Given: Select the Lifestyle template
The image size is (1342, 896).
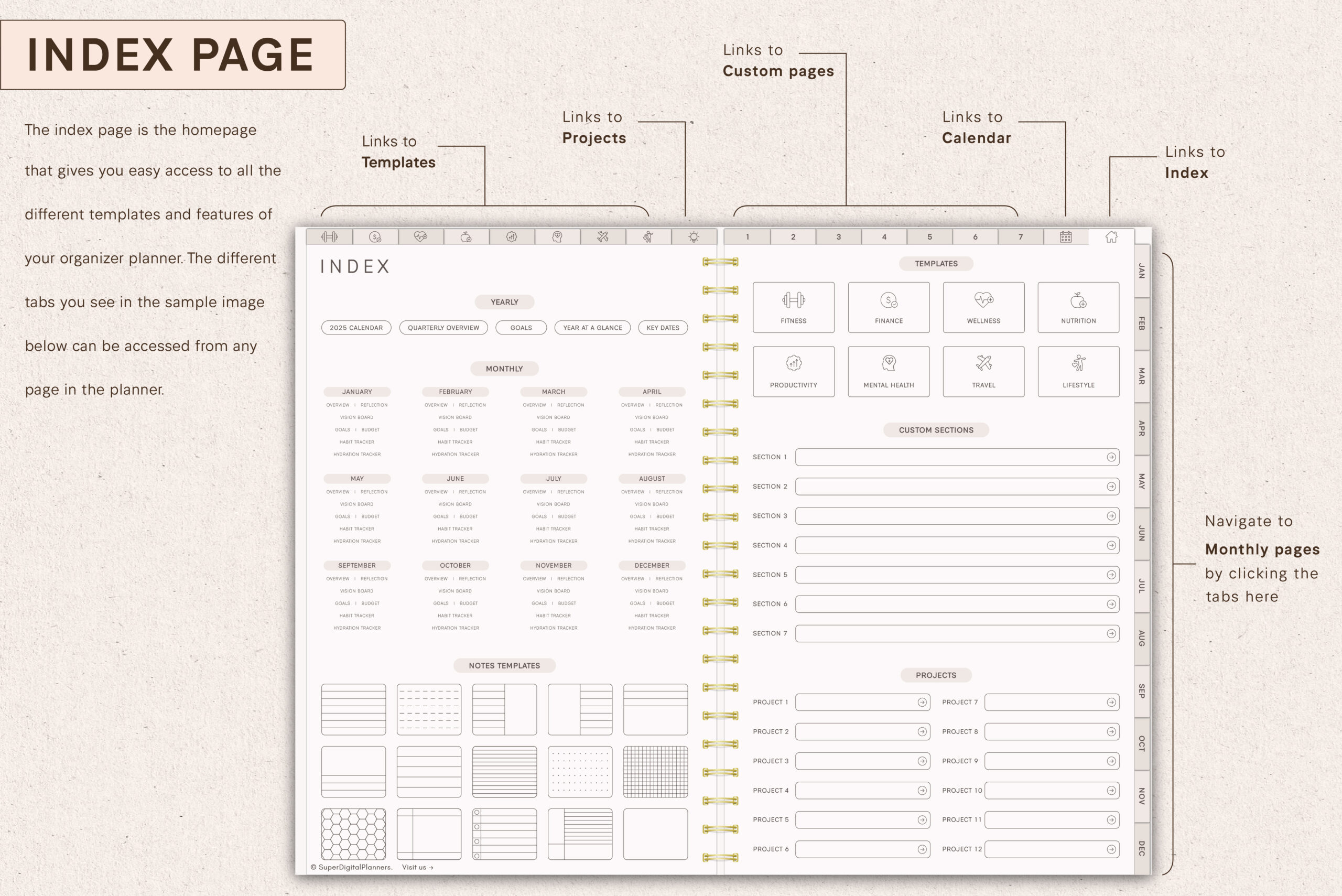Looking at the screenshot, I should (1078, 371).
